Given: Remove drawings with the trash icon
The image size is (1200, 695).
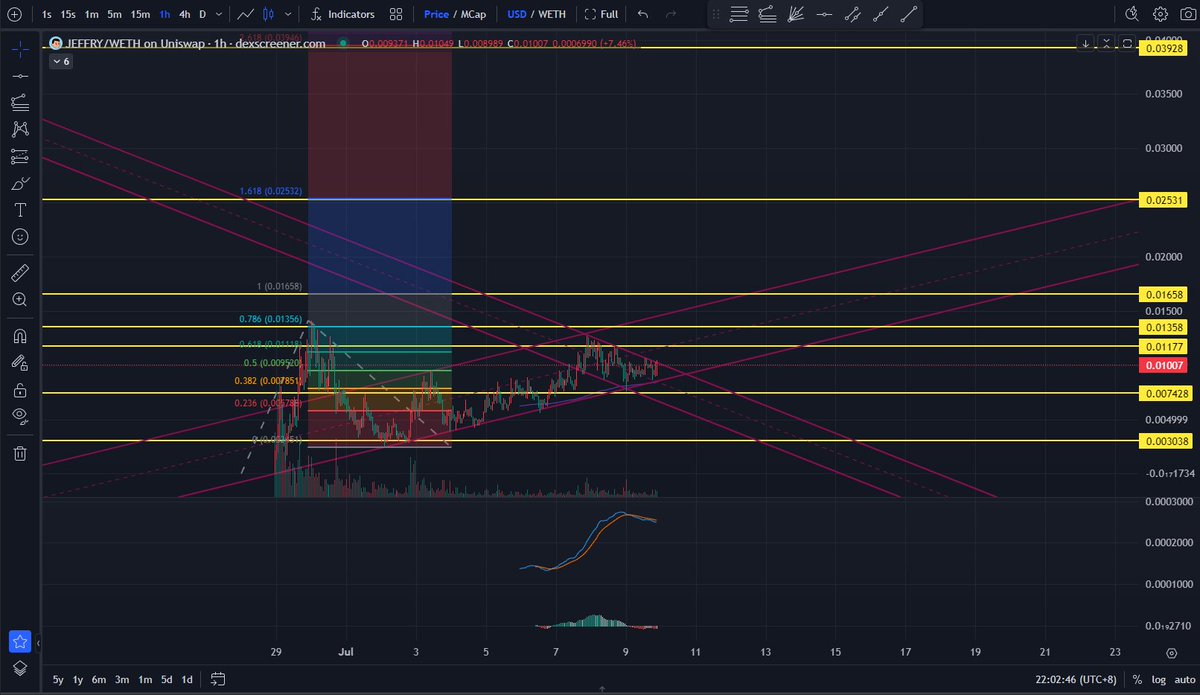Looking at the screenshot, I should coord(20,453).
